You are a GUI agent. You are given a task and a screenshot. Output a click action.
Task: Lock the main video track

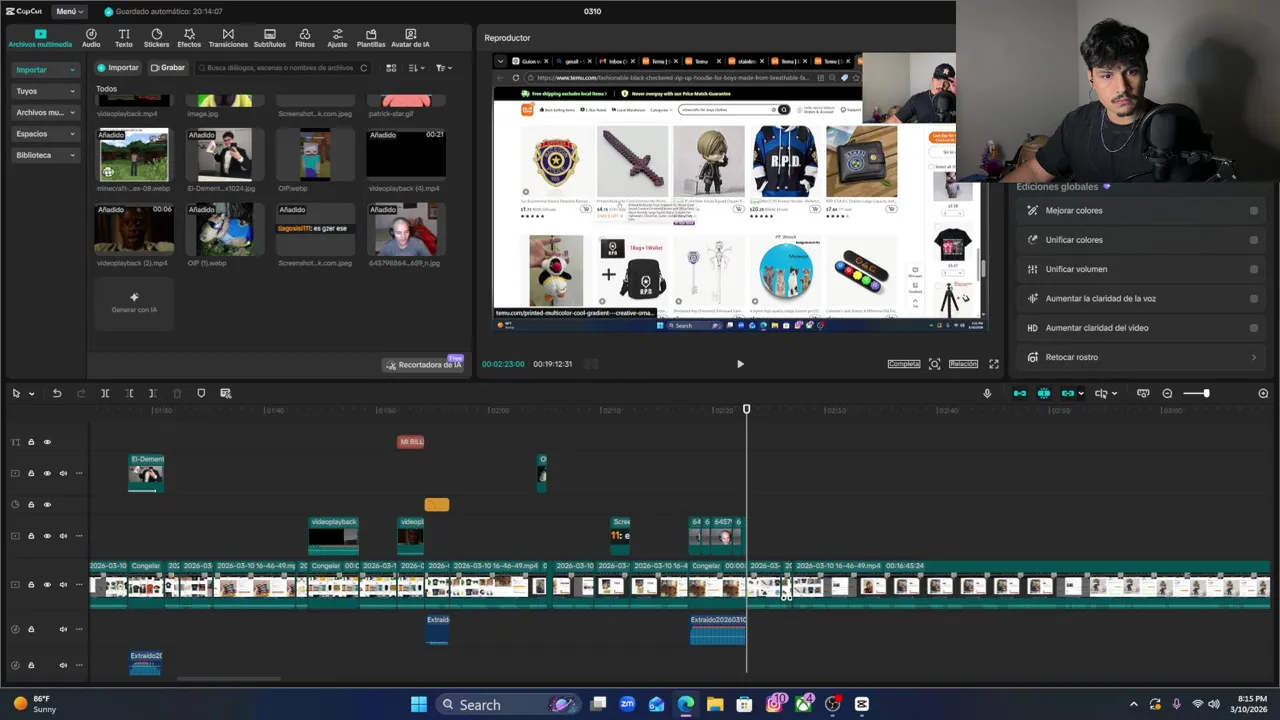click(31, 585)
